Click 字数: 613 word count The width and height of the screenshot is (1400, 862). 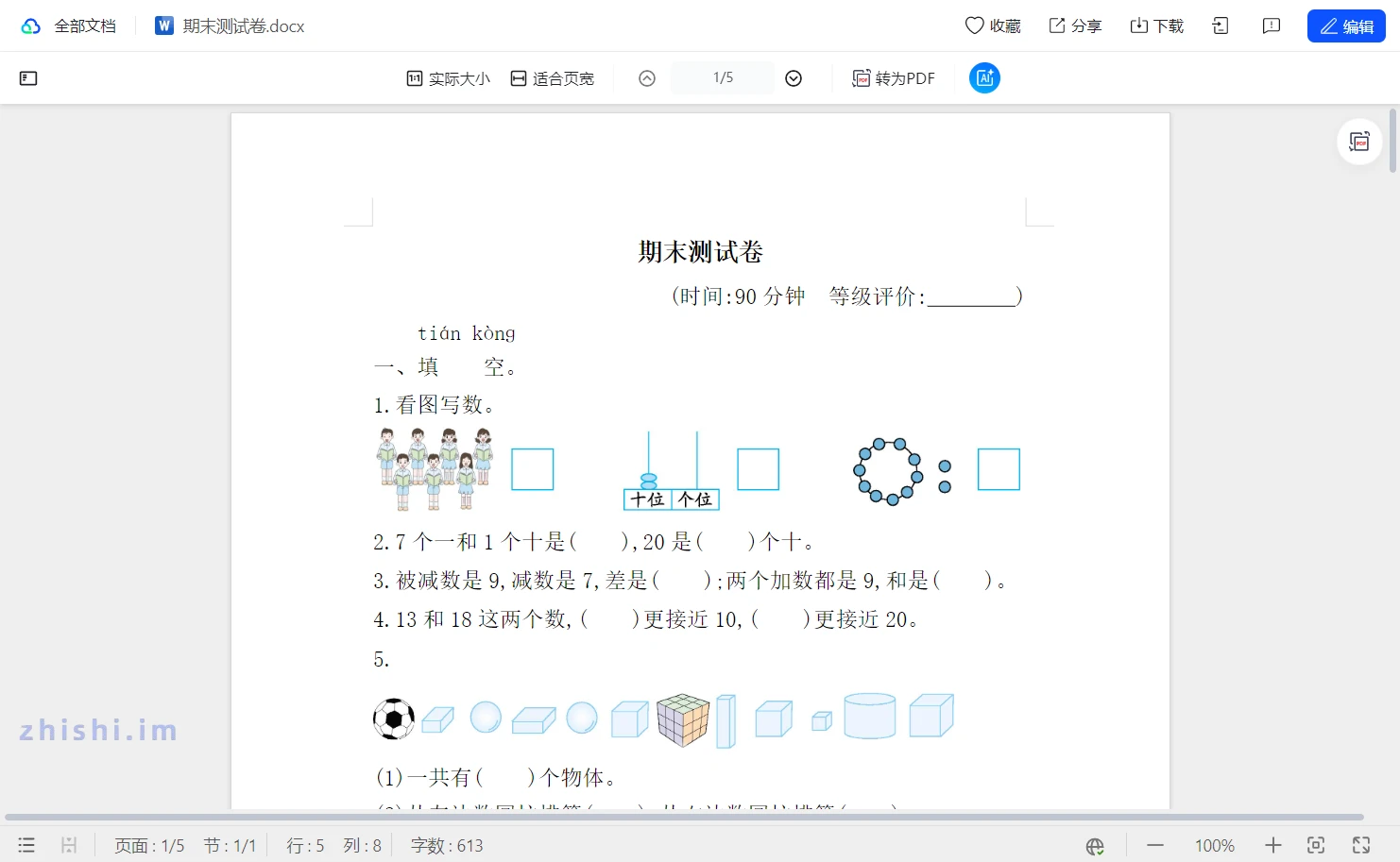(447, 845)
